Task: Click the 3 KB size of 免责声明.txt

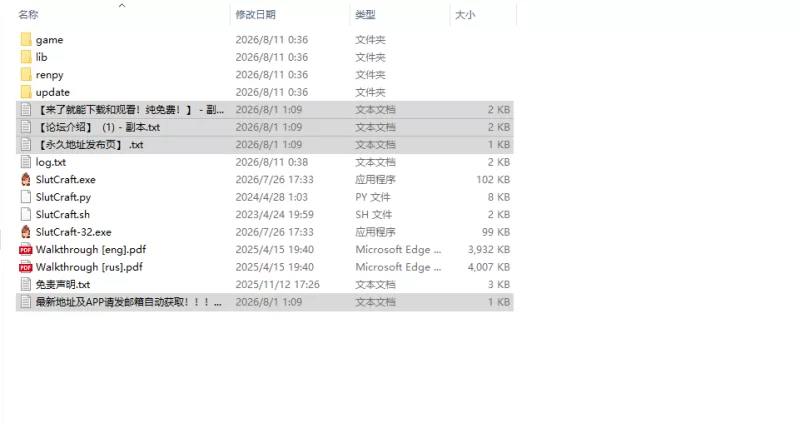Action: pyautogui.click(x=498, y=284)
